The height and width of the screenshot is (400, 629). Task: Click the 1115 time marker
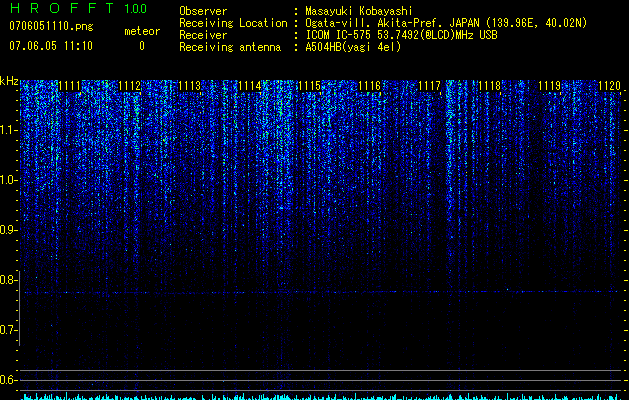(309, 86)
